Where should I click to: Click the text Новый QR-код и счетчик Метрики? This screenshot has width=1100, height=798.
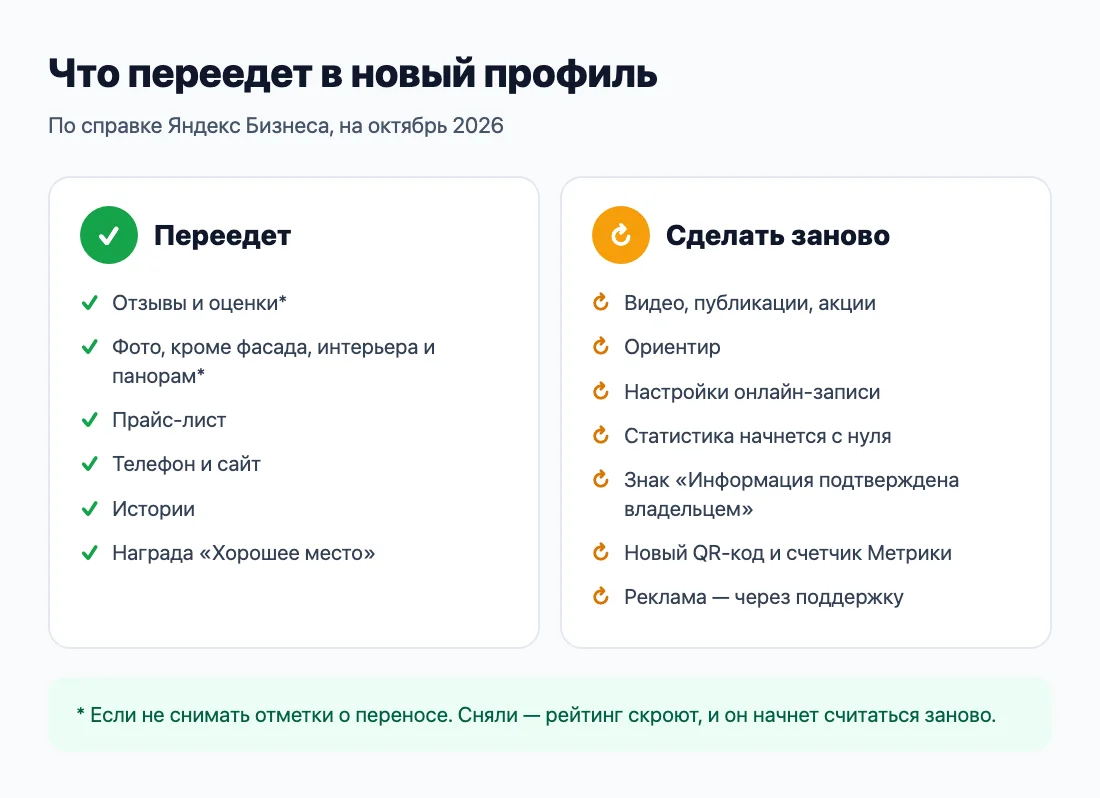pyautogui.click(x=788, y=553)
